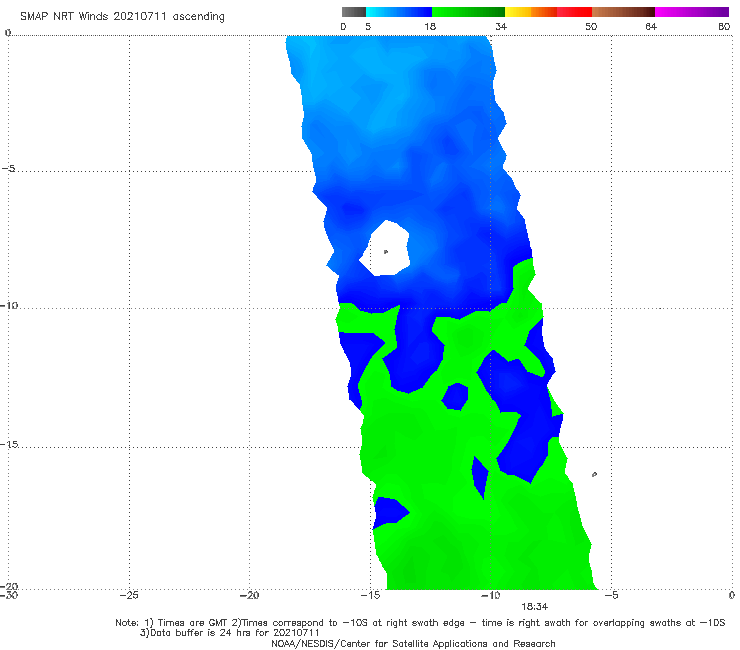Viewport: 740px width, 650px height.
Task: Select the magenta-purple color bar segment
Action: [x=692, y=12]
